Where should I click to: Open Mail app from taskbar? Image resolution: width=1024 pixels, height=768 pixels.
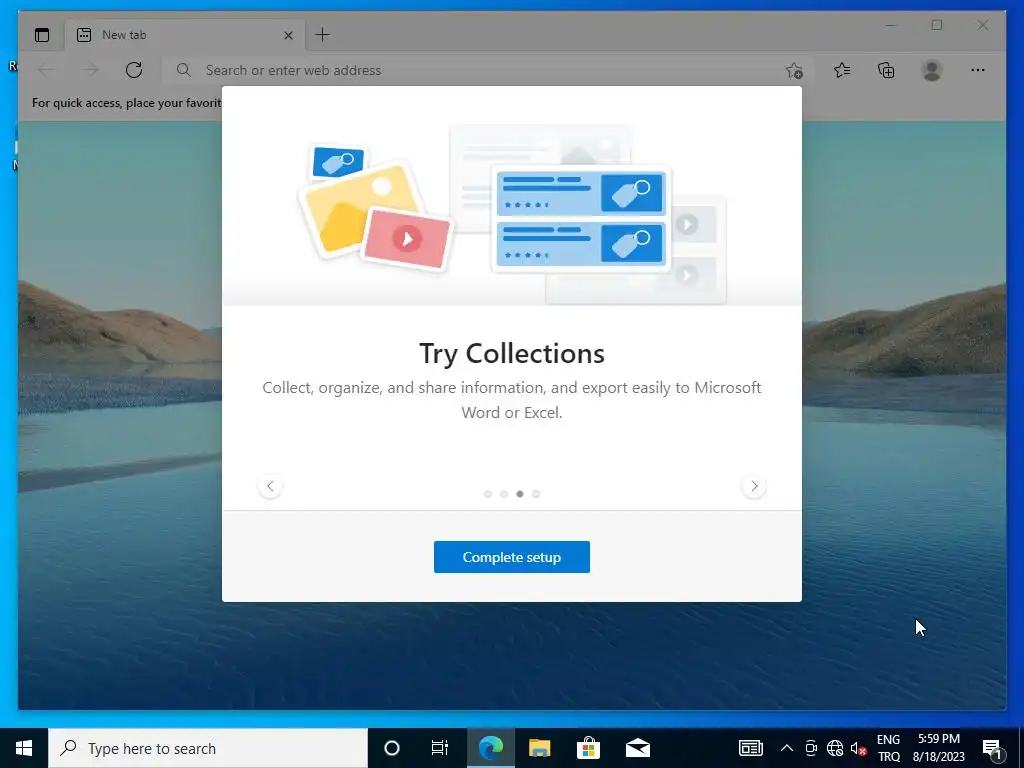(637, 748)
